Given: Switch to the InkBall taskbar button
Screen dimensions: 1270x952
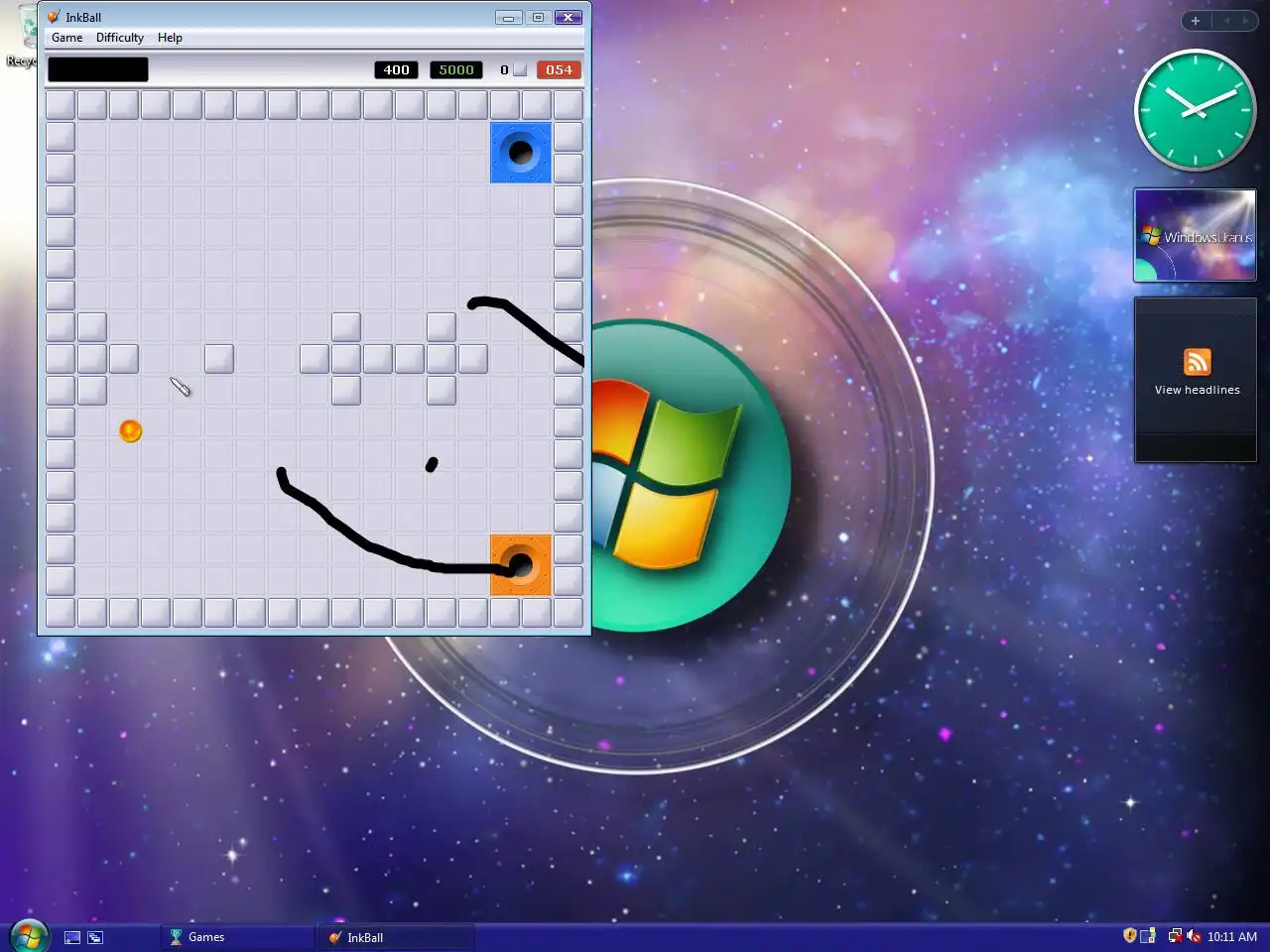Looking at the screenshot, I should (x=396, y=937).
